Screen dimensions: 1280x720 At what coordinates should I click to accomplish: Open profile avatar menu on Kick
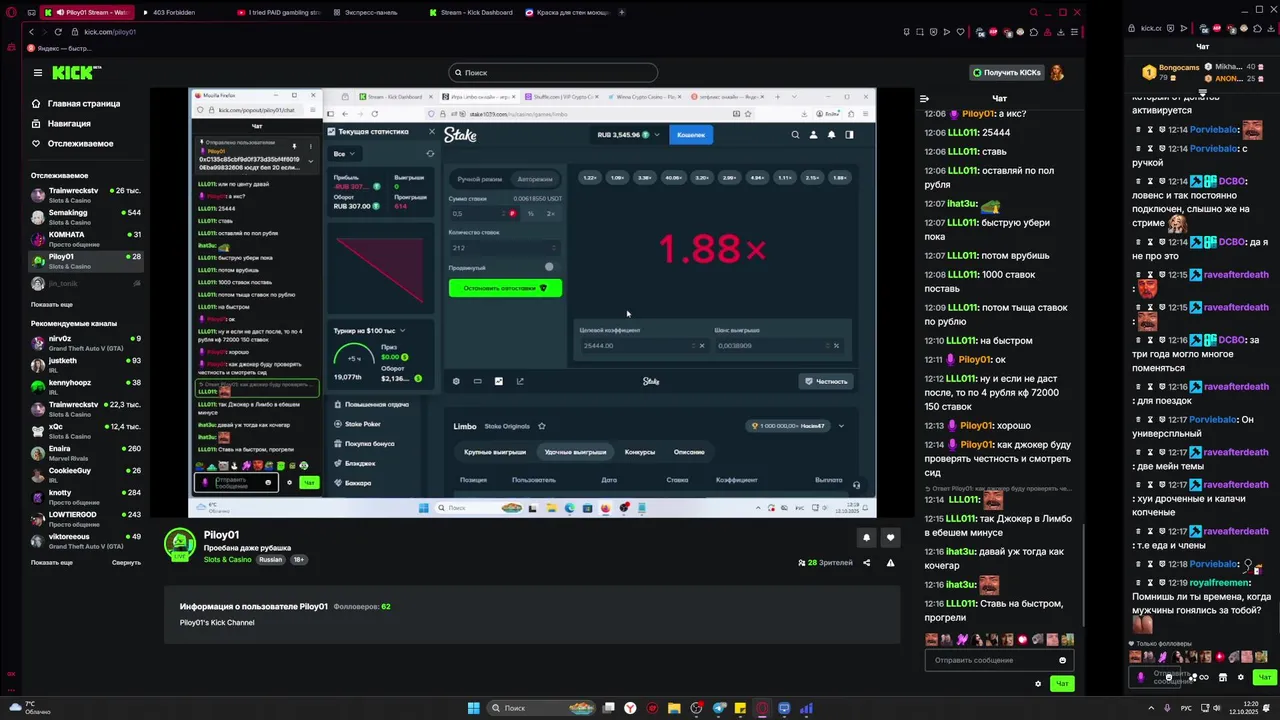pos(1057,72)
